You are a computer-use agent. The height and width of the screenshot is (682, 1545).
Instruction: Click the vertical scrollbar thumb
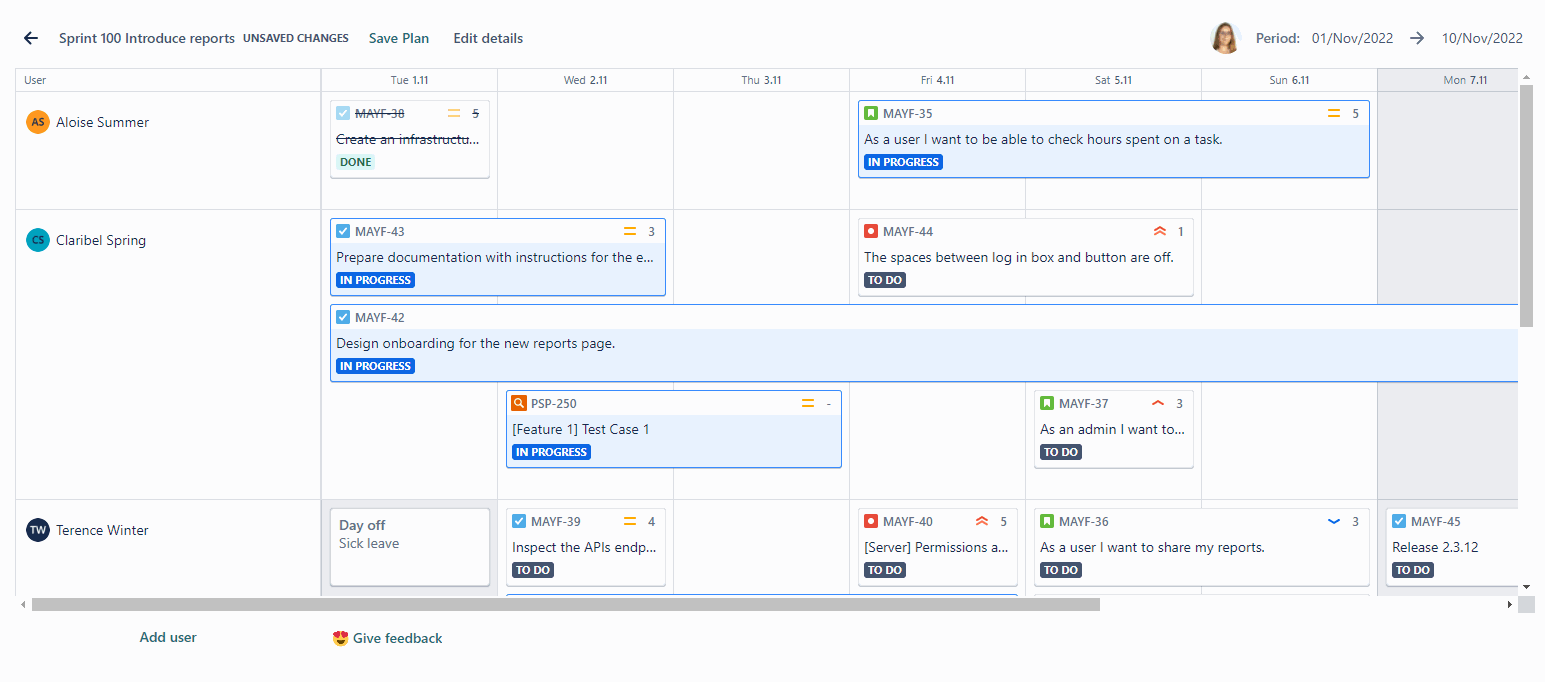click(x=1526, y=206)
